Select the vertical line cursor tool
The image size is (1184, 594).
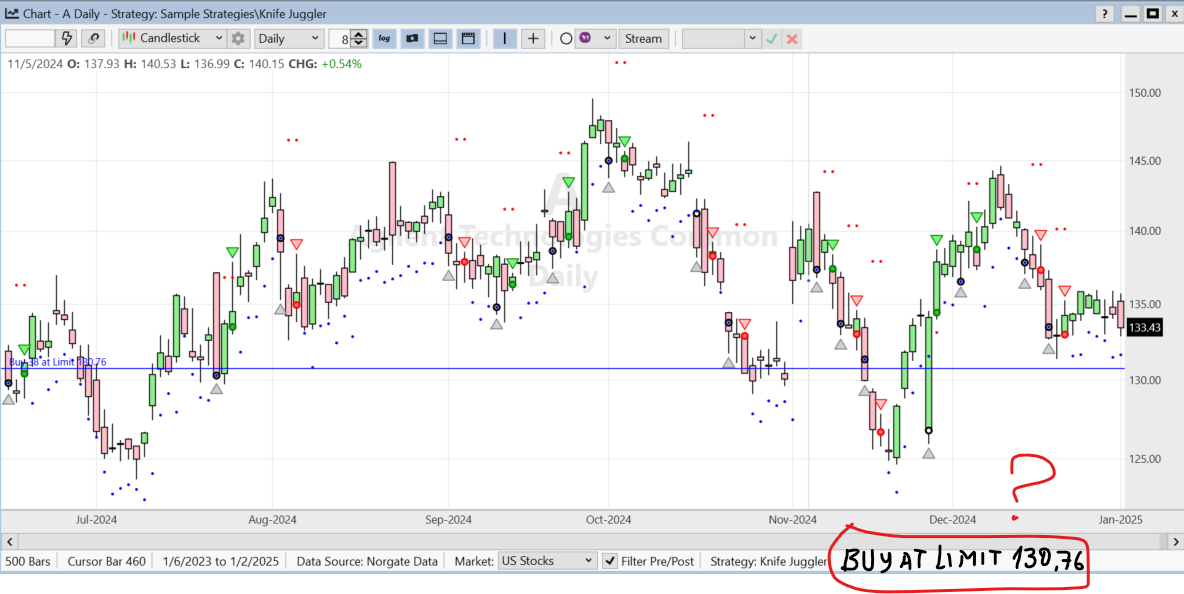(x=505, y=39)
